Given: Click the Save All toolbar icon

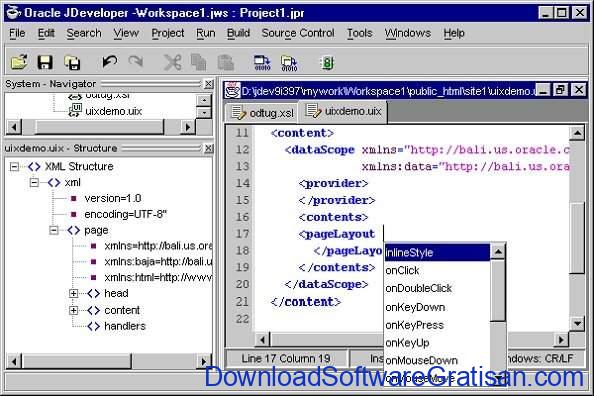Looking at the screenshot, I should point(72,63).
